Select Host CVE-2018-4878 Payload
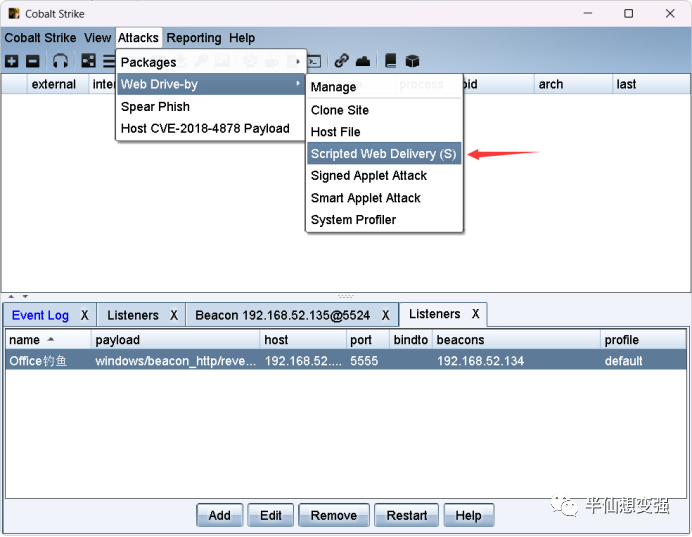 [211, 128]
